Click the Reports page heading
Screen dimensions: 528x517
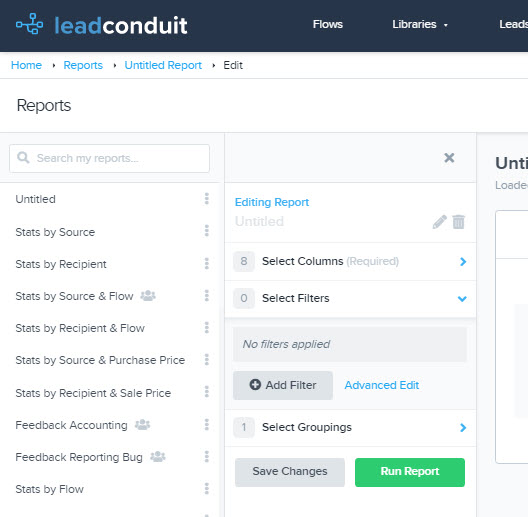coord(44,105)
